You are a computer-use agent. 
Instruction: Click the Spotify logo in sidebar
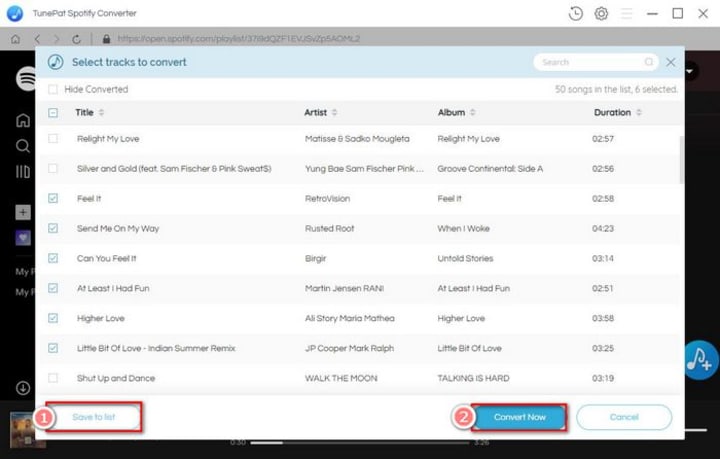26,78
